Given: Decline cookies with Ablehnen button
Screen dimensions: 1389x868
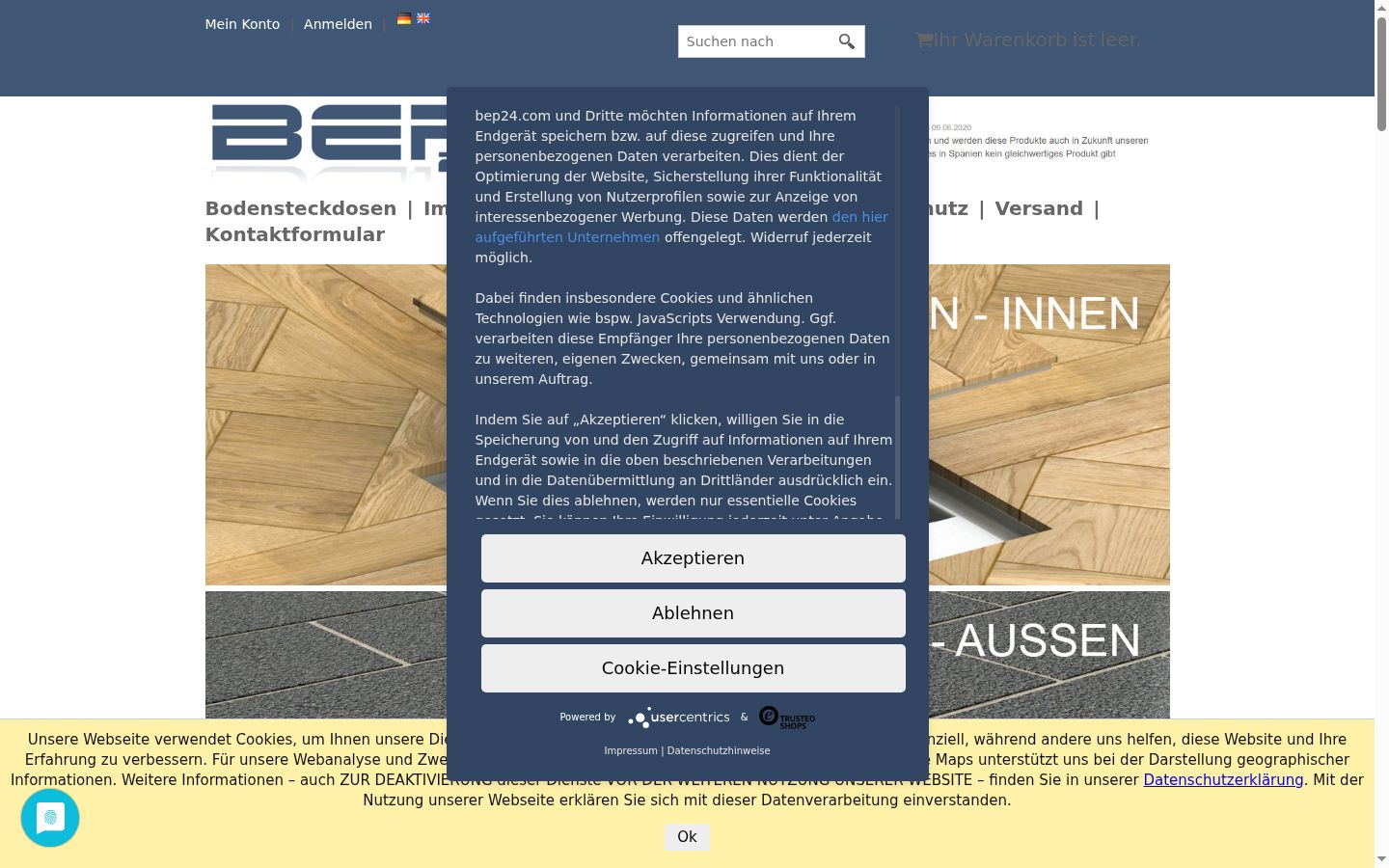Looking at the screenshot, I should pyautogui.click(x=694, y=613).
